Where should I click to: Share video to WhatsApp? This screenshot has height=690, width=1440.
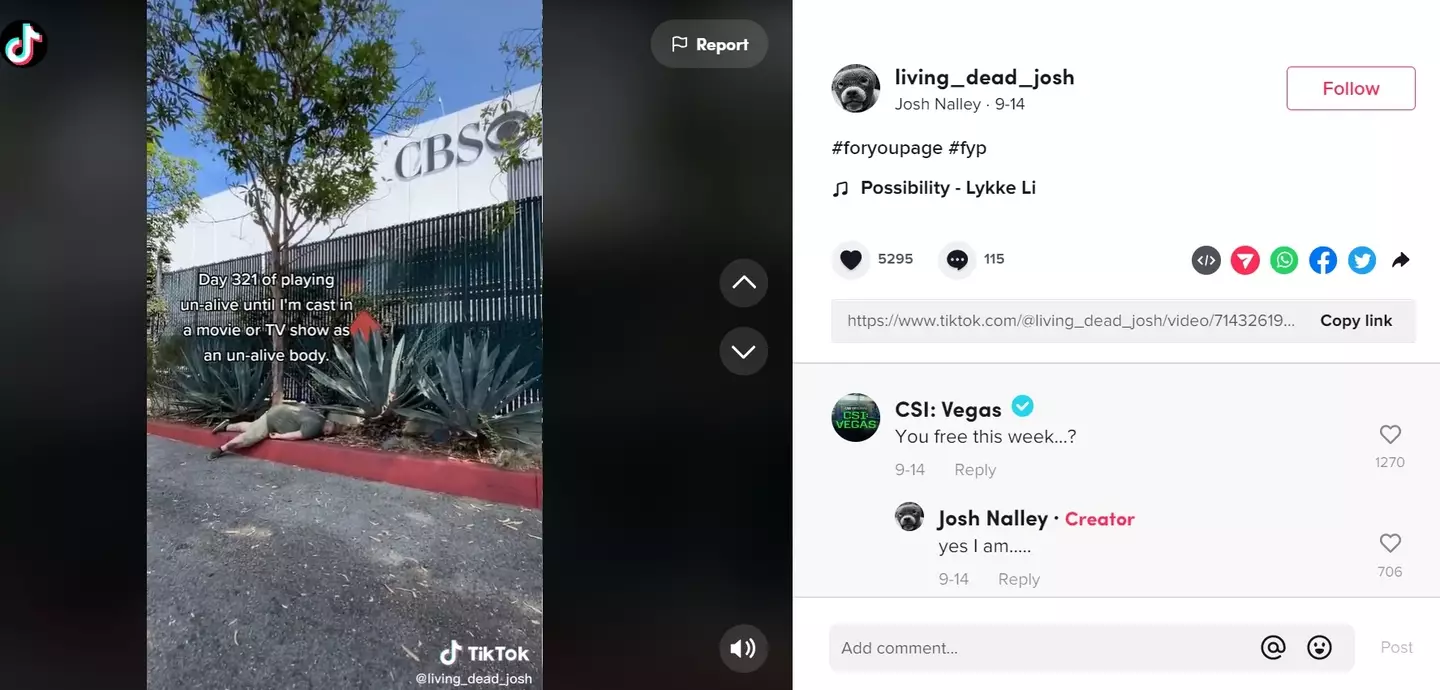click(x=1284, y=260)
